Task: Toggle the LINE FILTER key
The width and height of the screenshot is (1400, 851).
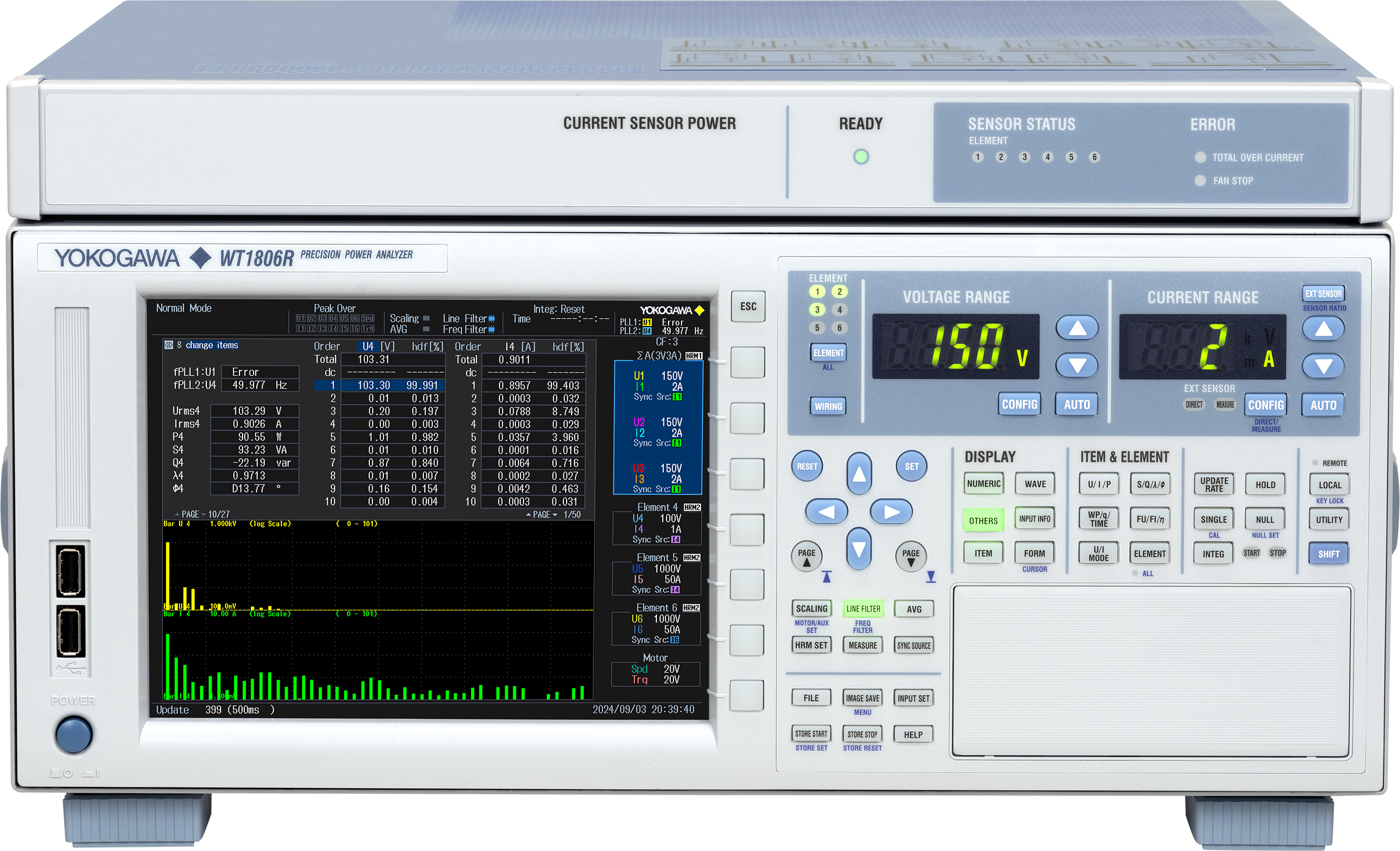Action: click(863, 609)
